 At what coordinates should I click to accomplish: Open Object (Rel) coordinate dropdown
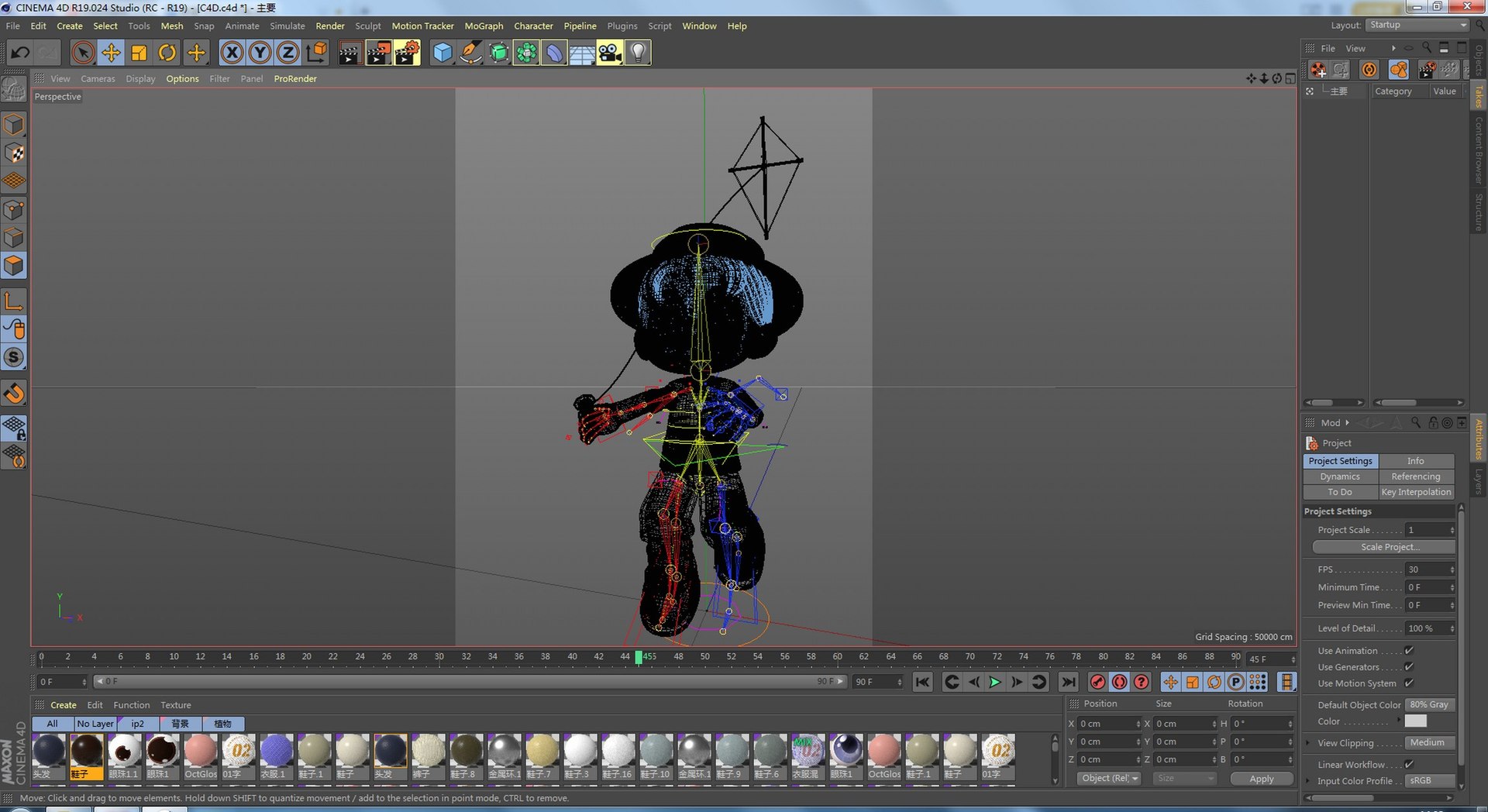pyautogui.click(x=1109, y=779)
